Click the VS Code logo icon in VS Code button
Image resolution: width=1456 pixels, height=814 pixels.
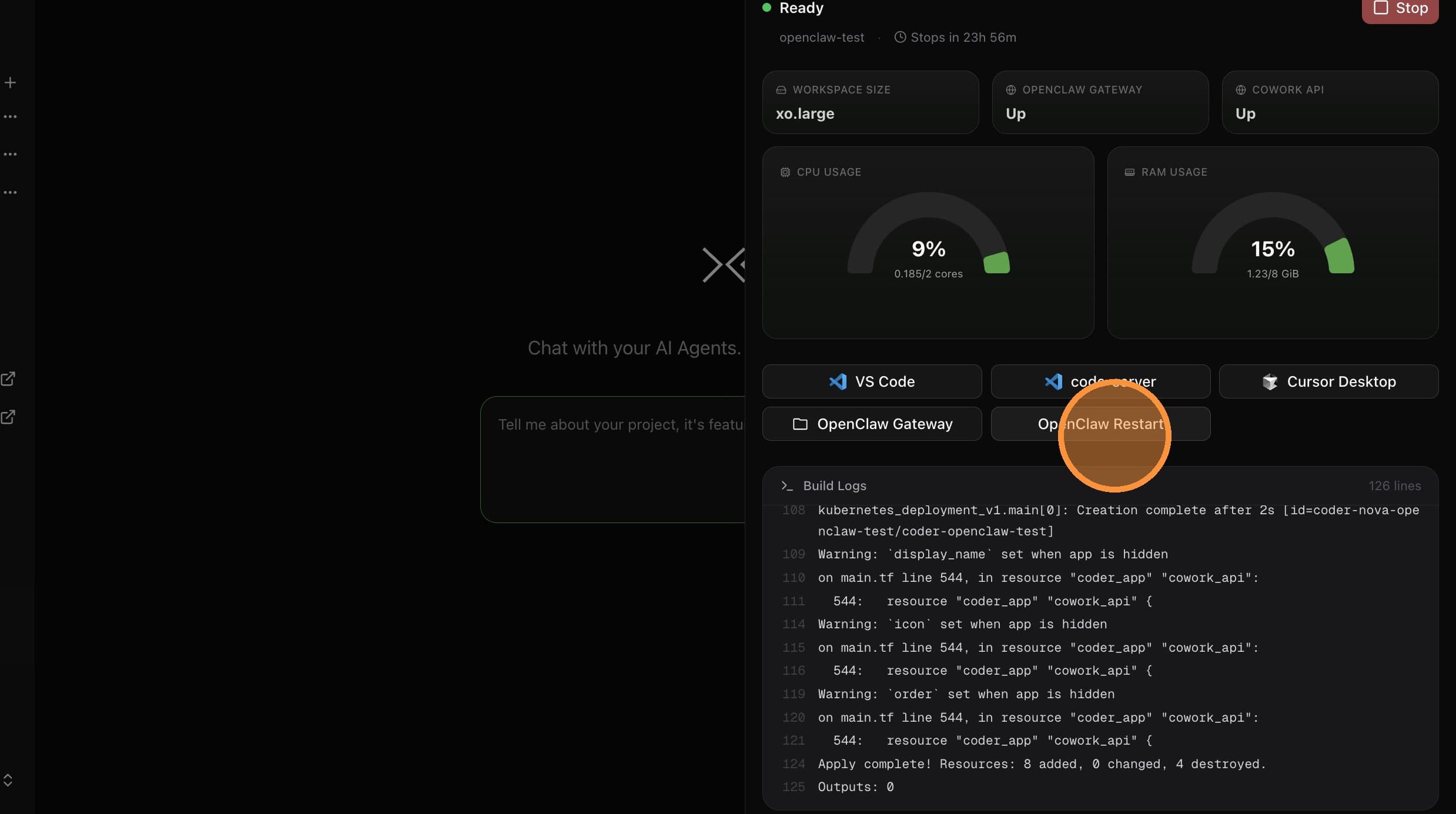pos(838,381)
